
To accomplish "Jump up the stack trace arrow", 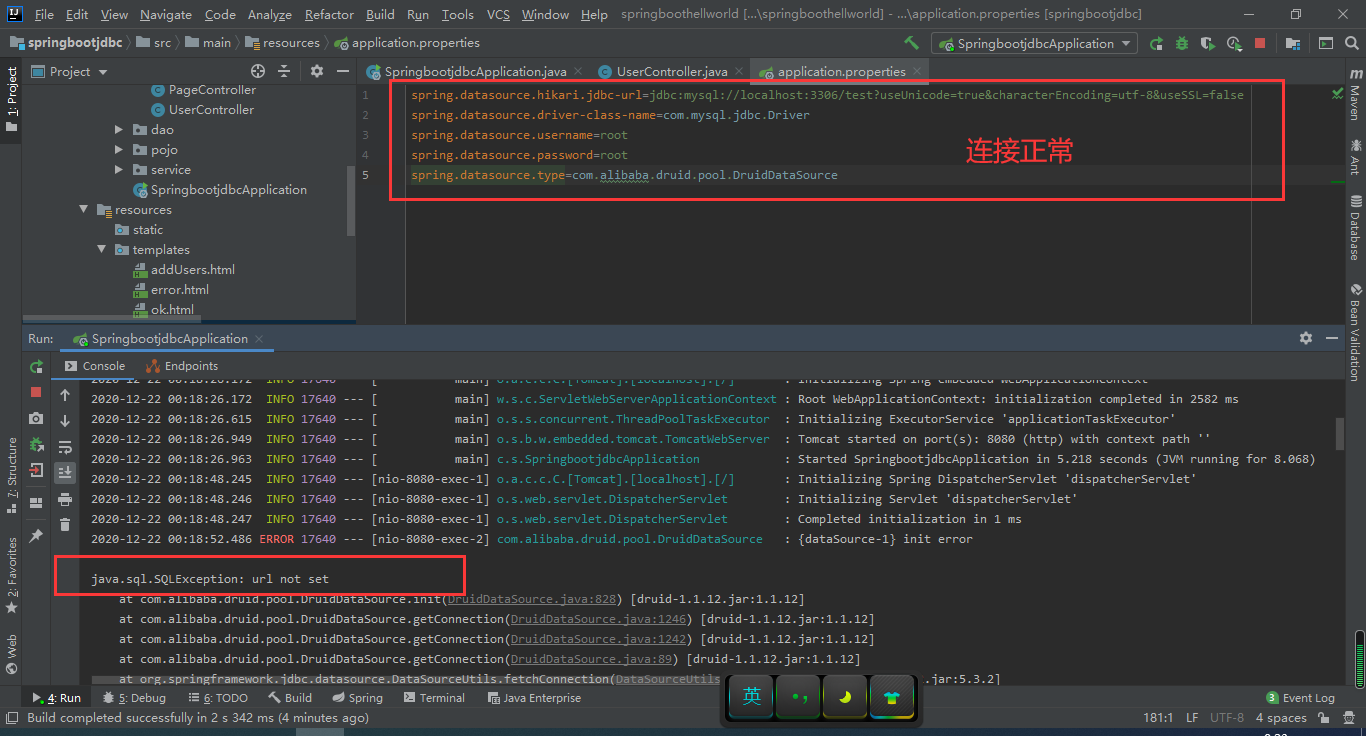I will point(65,395).
